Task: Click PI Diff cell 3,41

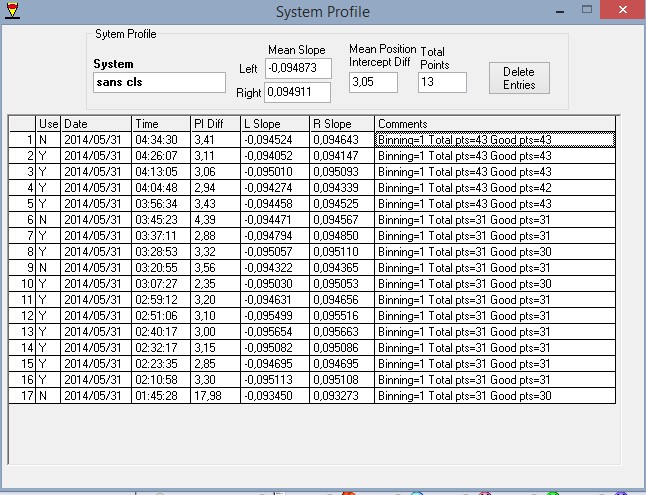Action: pos(215,140)
